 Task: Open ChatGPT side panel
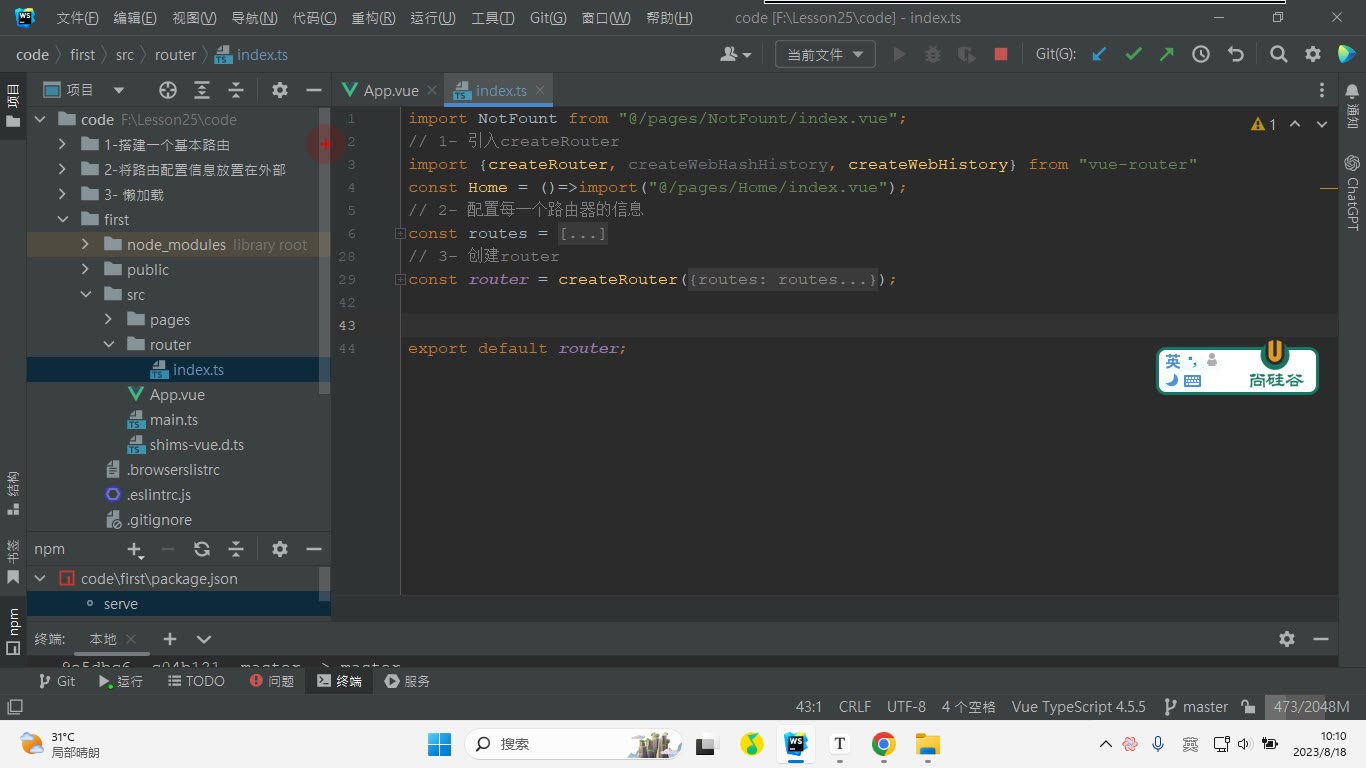(x=1352, y=192)
